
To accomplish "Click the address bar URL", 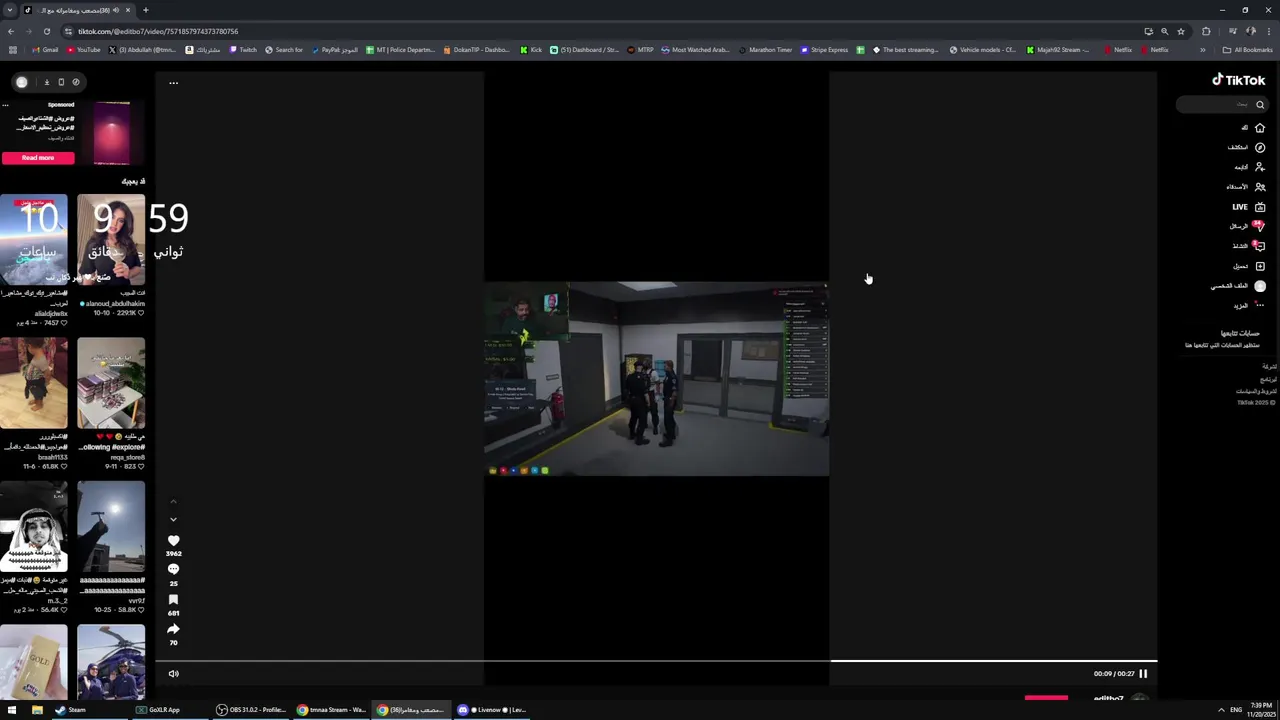I will pyautogui.click(x=158, y=31).
